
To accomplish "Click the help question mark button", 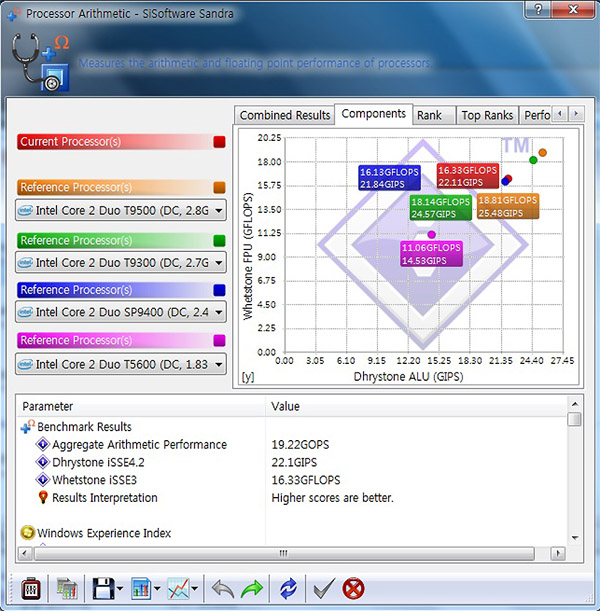I will (x=538, y=9).
